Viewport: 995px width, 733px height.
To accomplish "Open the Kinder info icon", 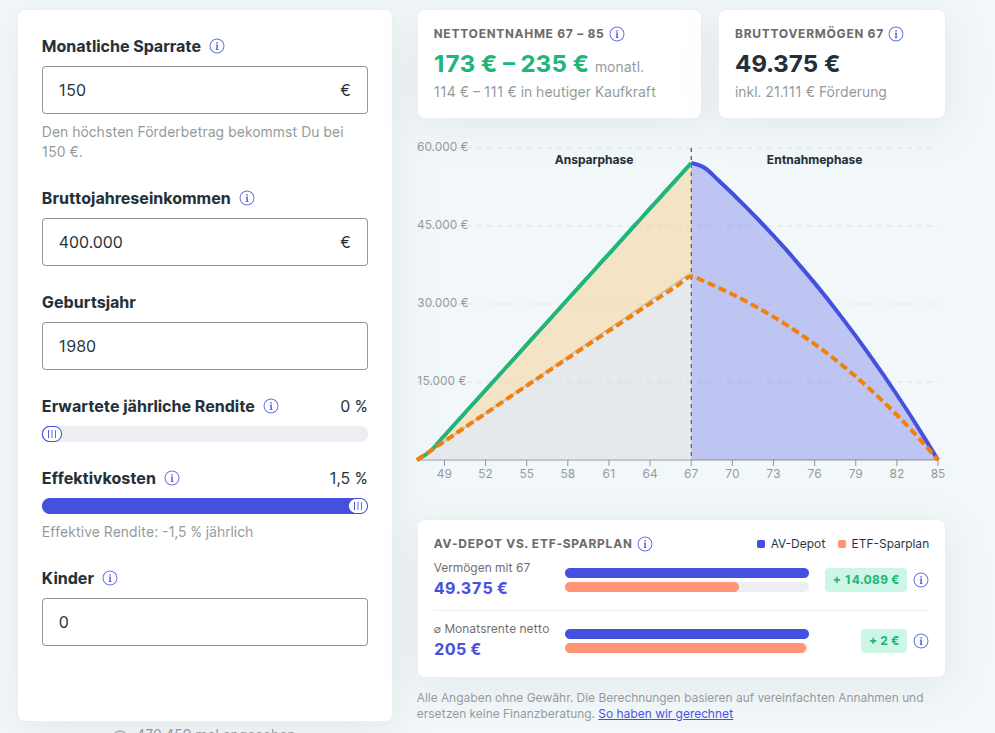I will [110, 578].
